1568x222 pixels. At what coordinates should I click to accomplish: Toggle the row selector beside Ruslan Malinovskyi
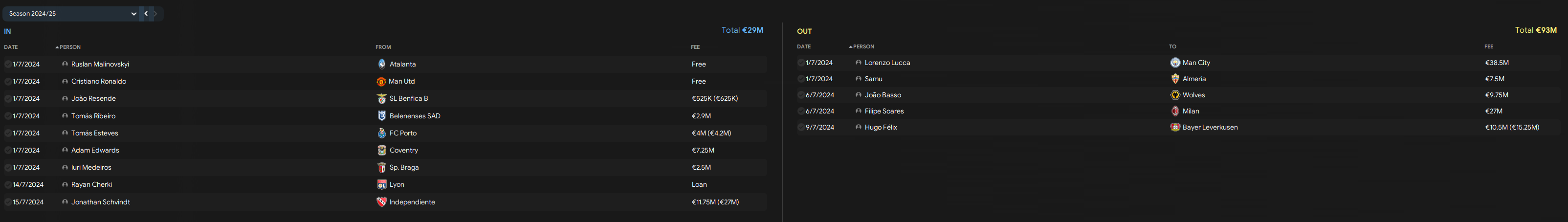coord(8,64)
